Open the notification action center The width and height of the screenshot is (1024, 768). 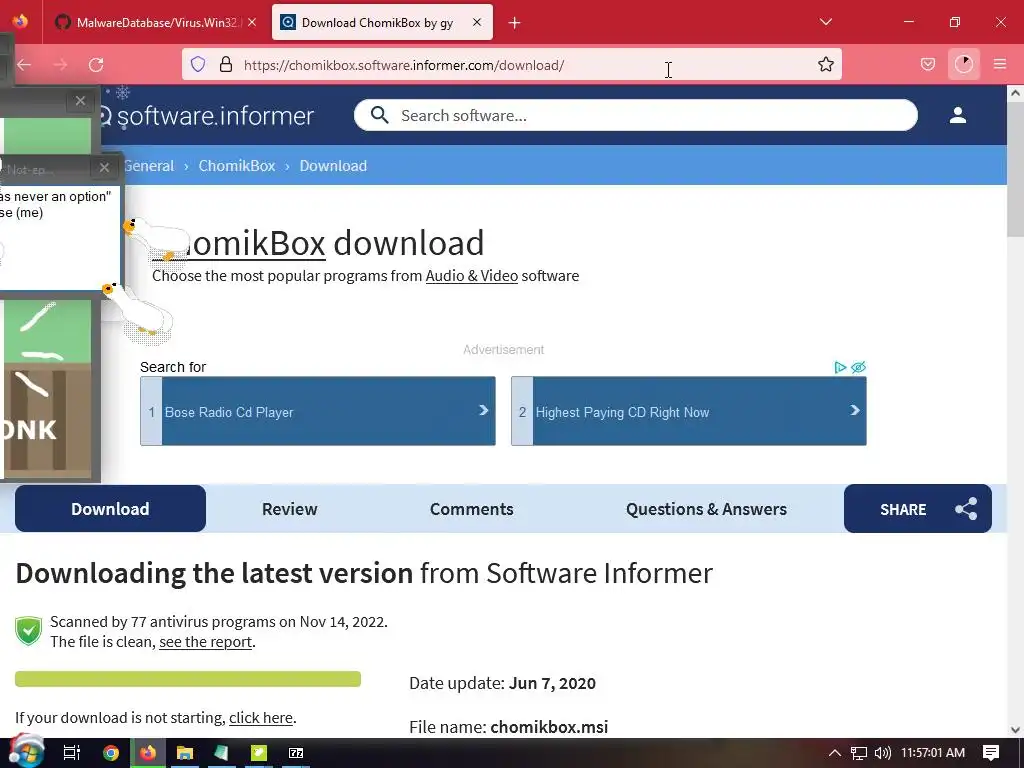pos(991,753)
